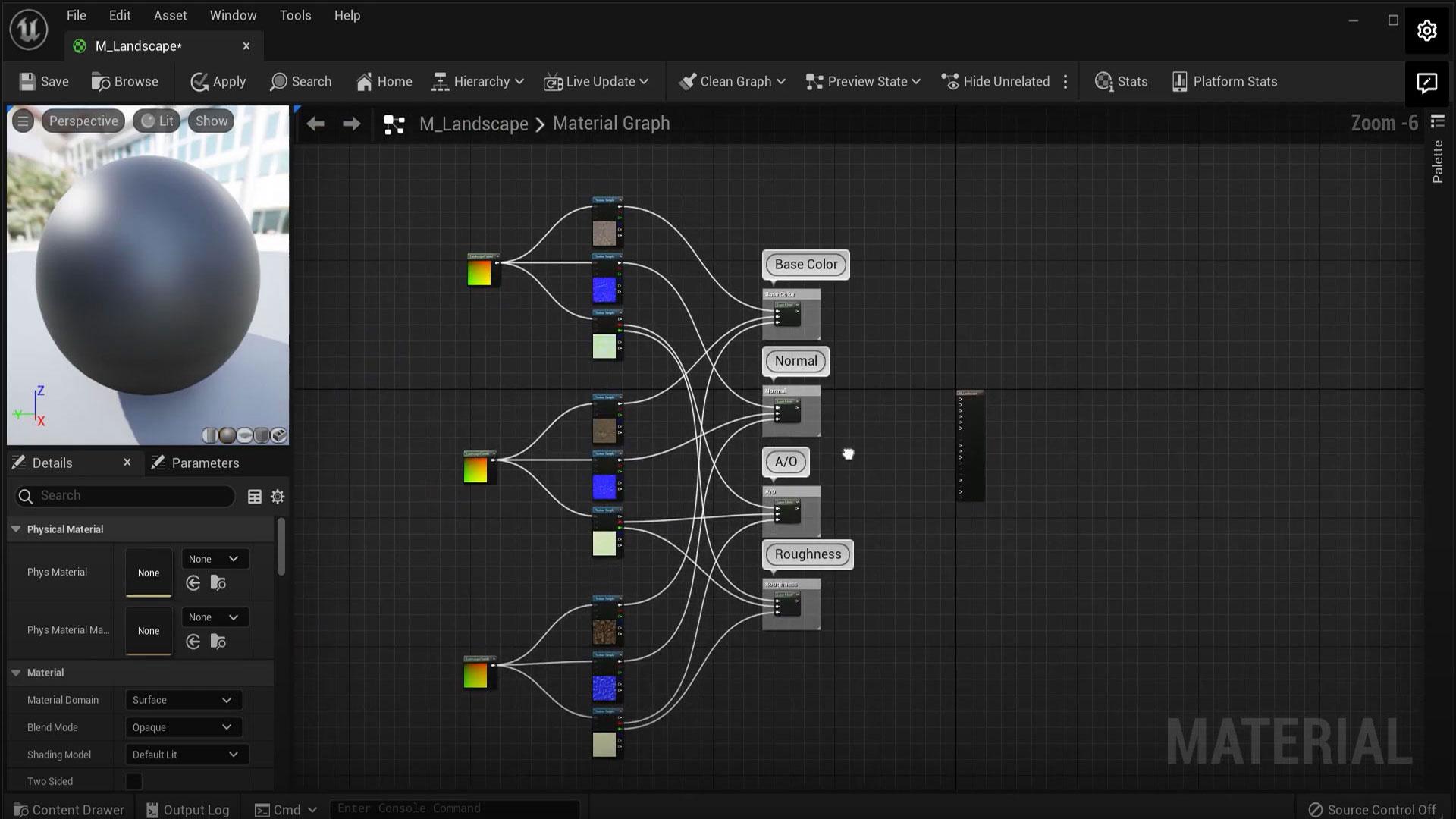Browse to asset in Content Browser
Image resolution: width=1456 pixels, height=819 pixels.
pyautogui.click(x=125, y=81)
